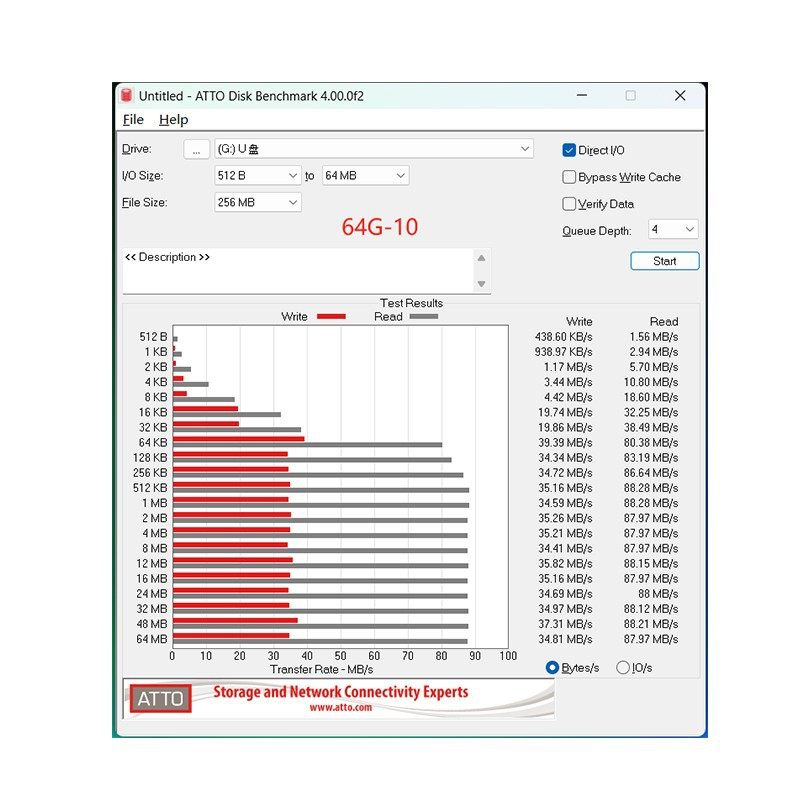Click the description scroll up arrow
Image resolution: width=800 pixels, height=800 pixels.
pos(481,258)
